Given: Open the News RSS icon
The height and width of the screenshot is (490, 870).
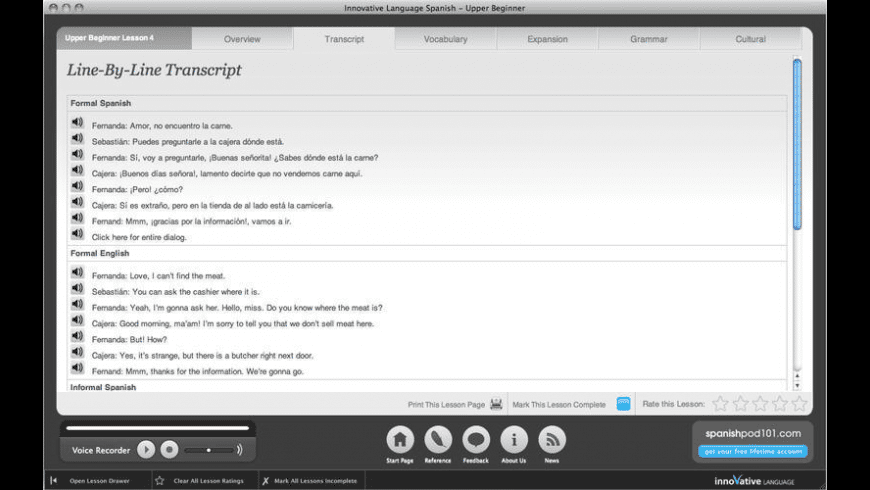Looking at the screenshot, I should pos(552,440).
